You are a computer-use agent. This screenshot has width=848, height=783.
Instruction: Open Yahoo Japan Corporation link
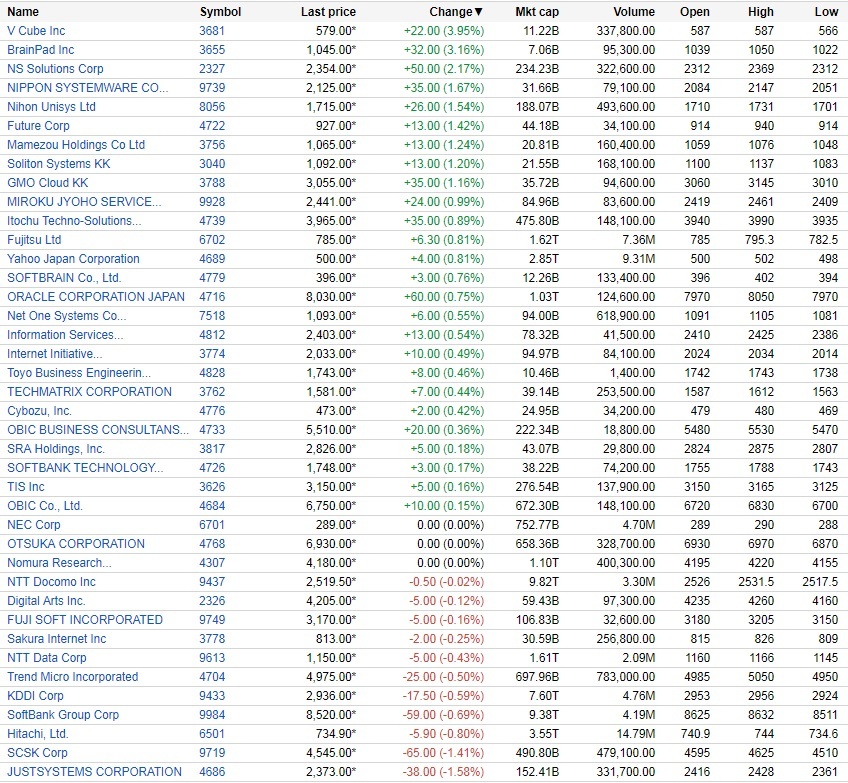point(73,258)
